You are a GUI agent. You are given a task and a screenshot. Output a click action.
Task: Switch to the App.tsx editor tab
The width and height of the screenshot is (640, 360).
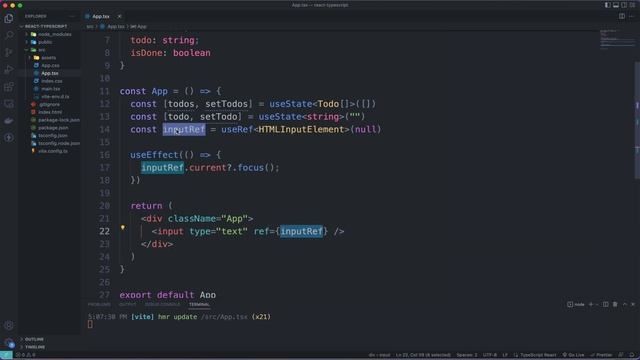[x=100, y=16]
